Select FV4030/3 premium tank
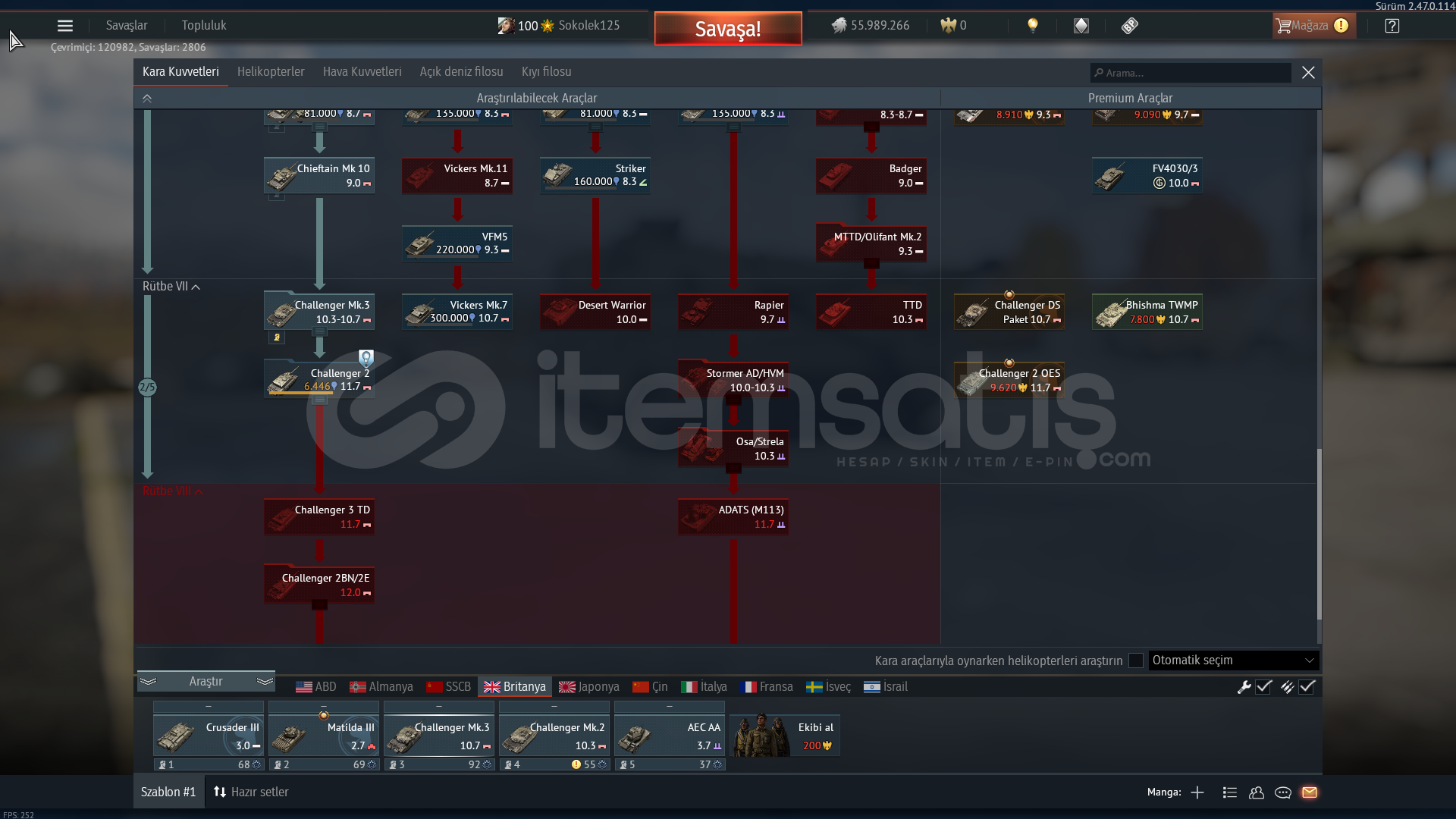The width and height of the screenshot is (1456, 819). [1147, 176]
